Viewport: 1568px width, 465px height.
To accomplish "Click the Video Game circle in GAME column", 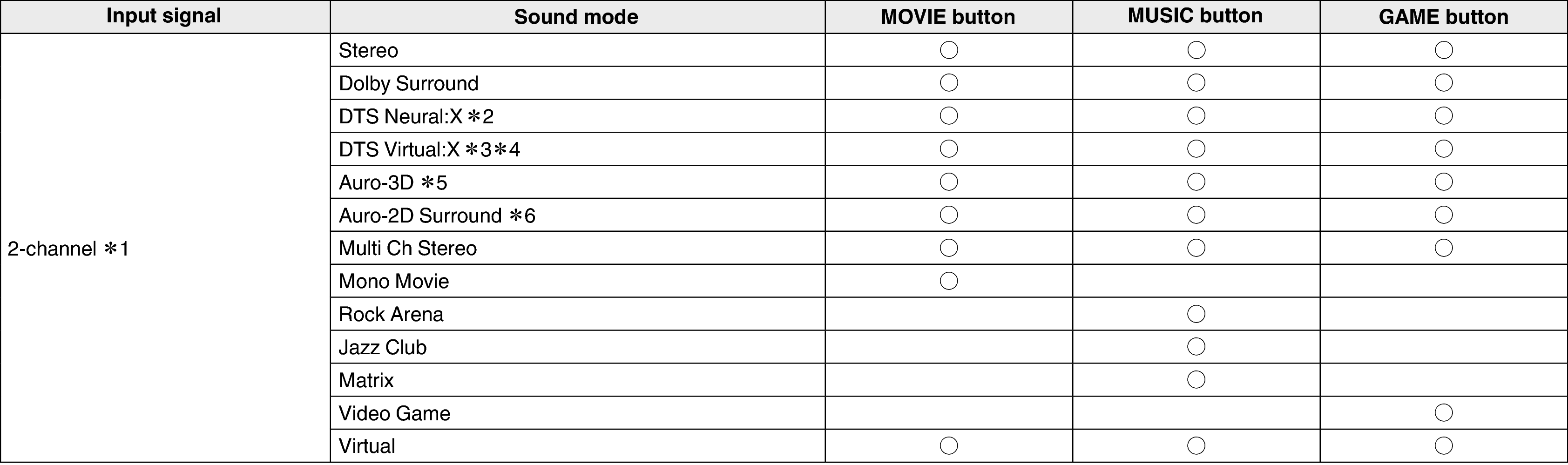I will (x=1443, y=413).
